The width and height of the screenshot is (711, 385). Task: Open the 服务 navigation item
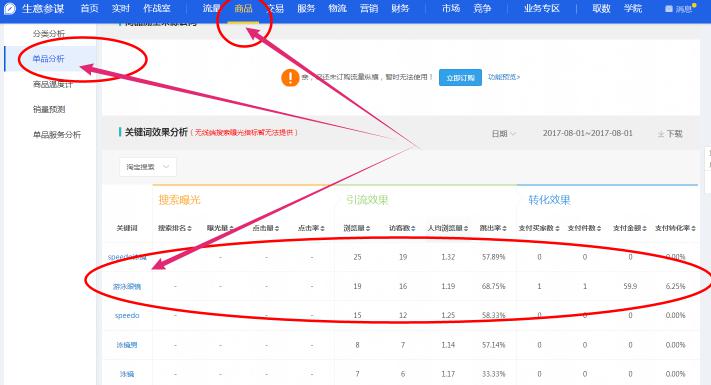(x=306, y=9)
